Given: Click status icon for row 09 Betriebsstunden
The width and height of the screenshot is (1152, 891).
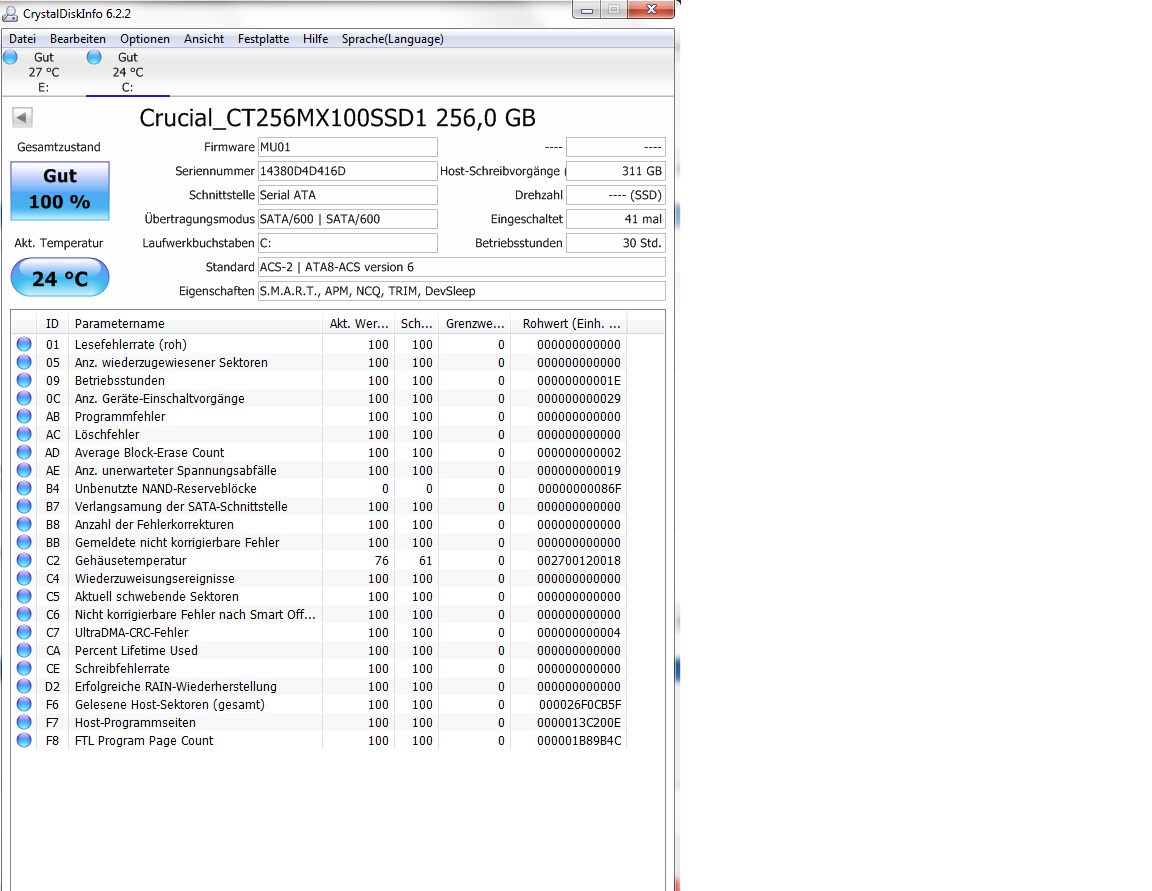Looking at the screenshot, I should pyautogui.click(x=24, y=380).
